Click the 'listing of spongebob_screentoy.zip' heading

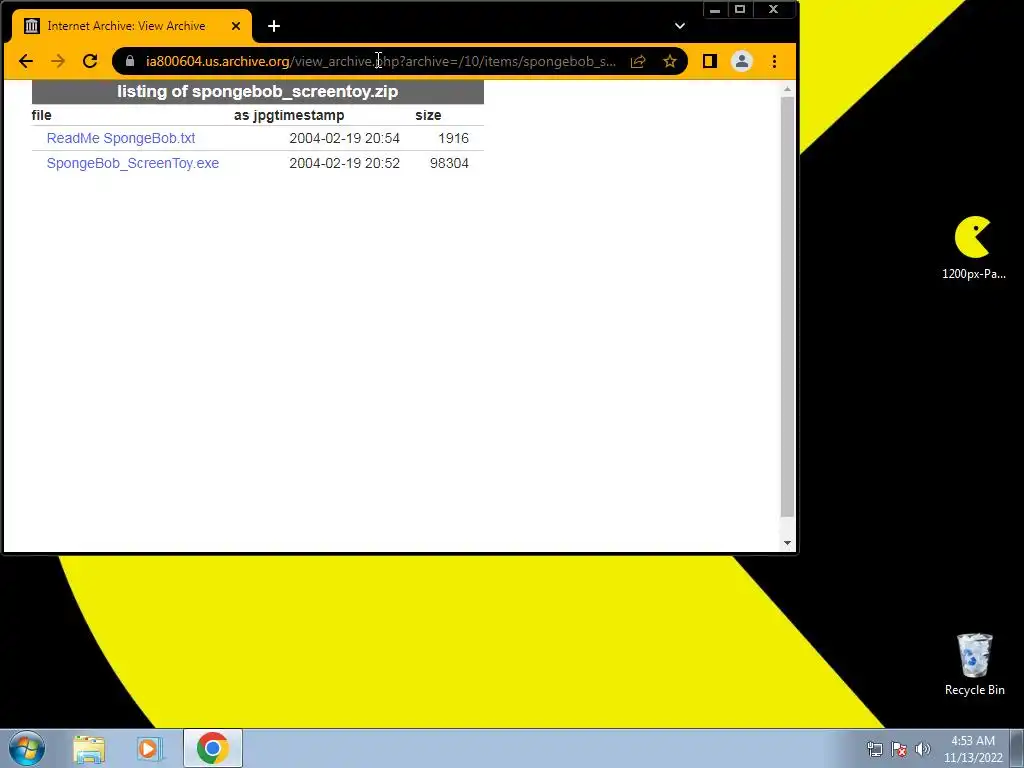[257, 91]
